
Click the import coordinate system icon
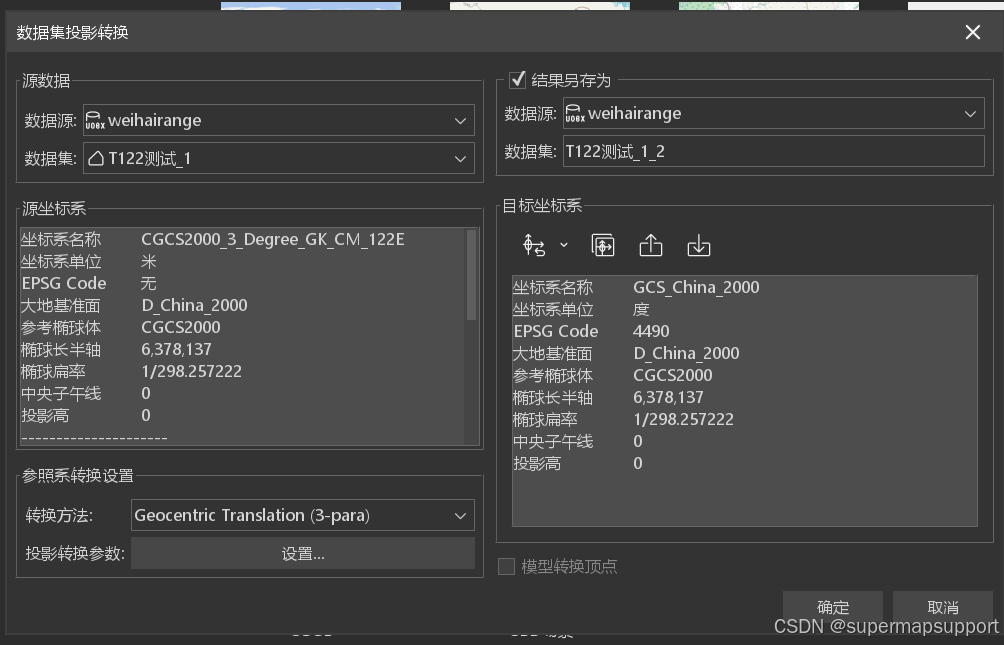[698, 244]
